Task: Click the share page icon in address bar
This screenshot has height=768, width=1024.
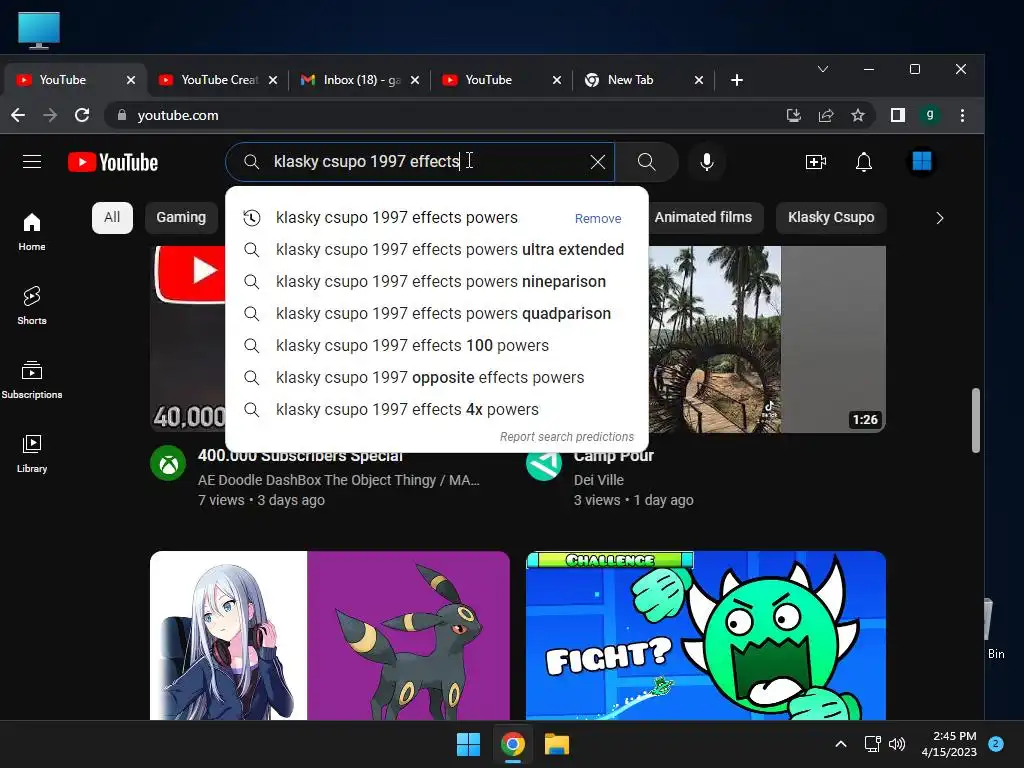Action: coord(825,116)
